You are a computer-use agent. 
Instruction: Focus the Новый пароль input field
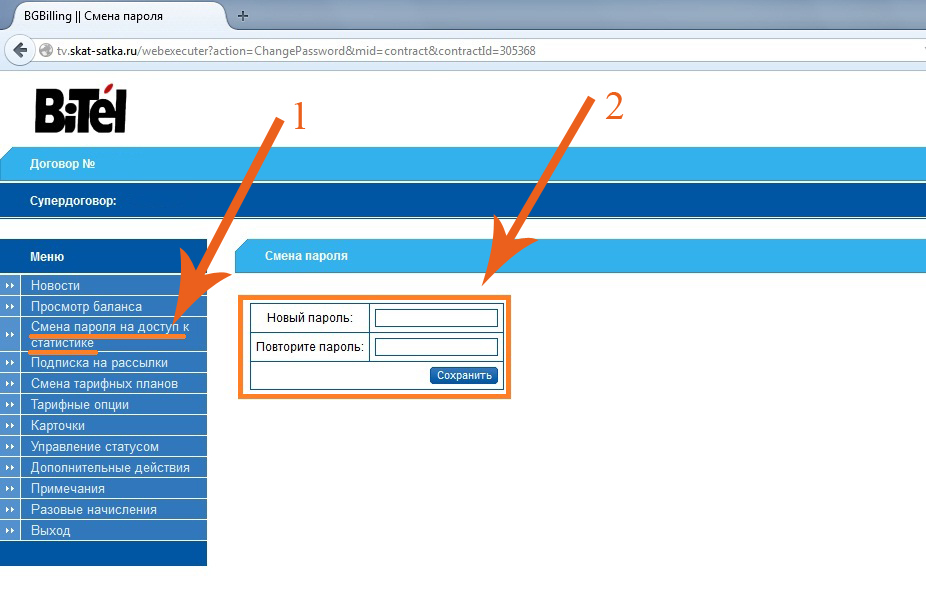tap(436, 318)
